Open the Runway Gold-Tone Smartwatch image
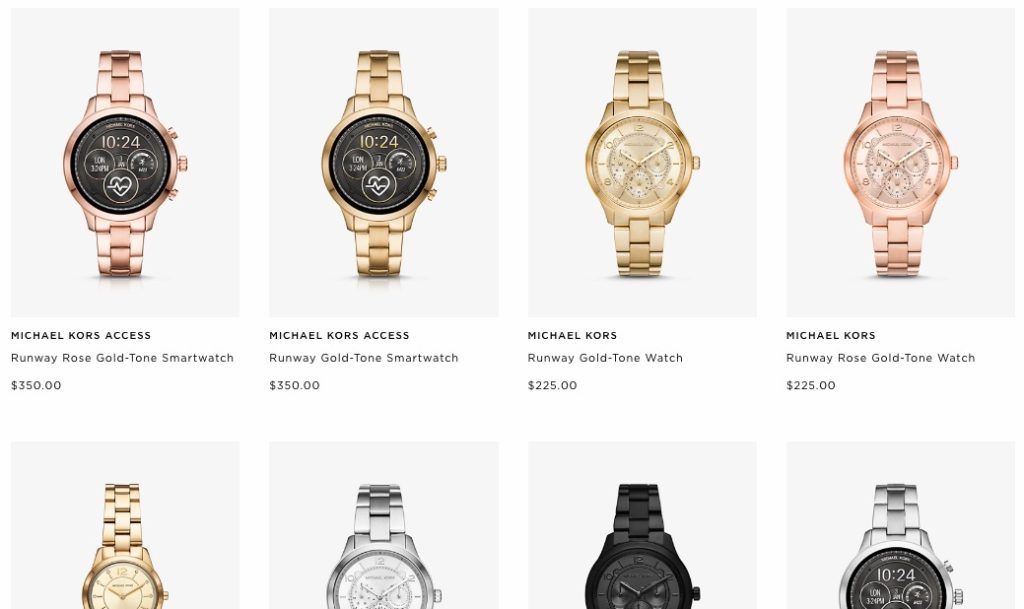The image size is (1024, 609). click(x=384, y=163)
